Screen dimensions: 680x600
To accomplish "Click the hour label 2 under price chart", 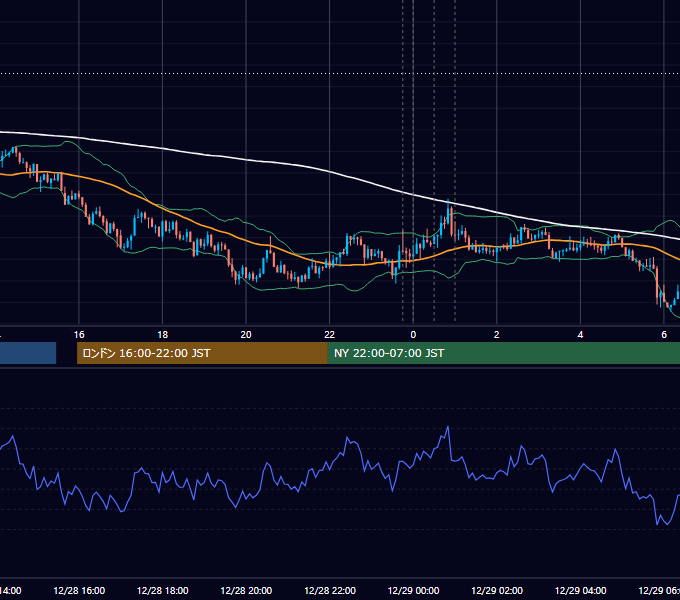I will point(497,335).
